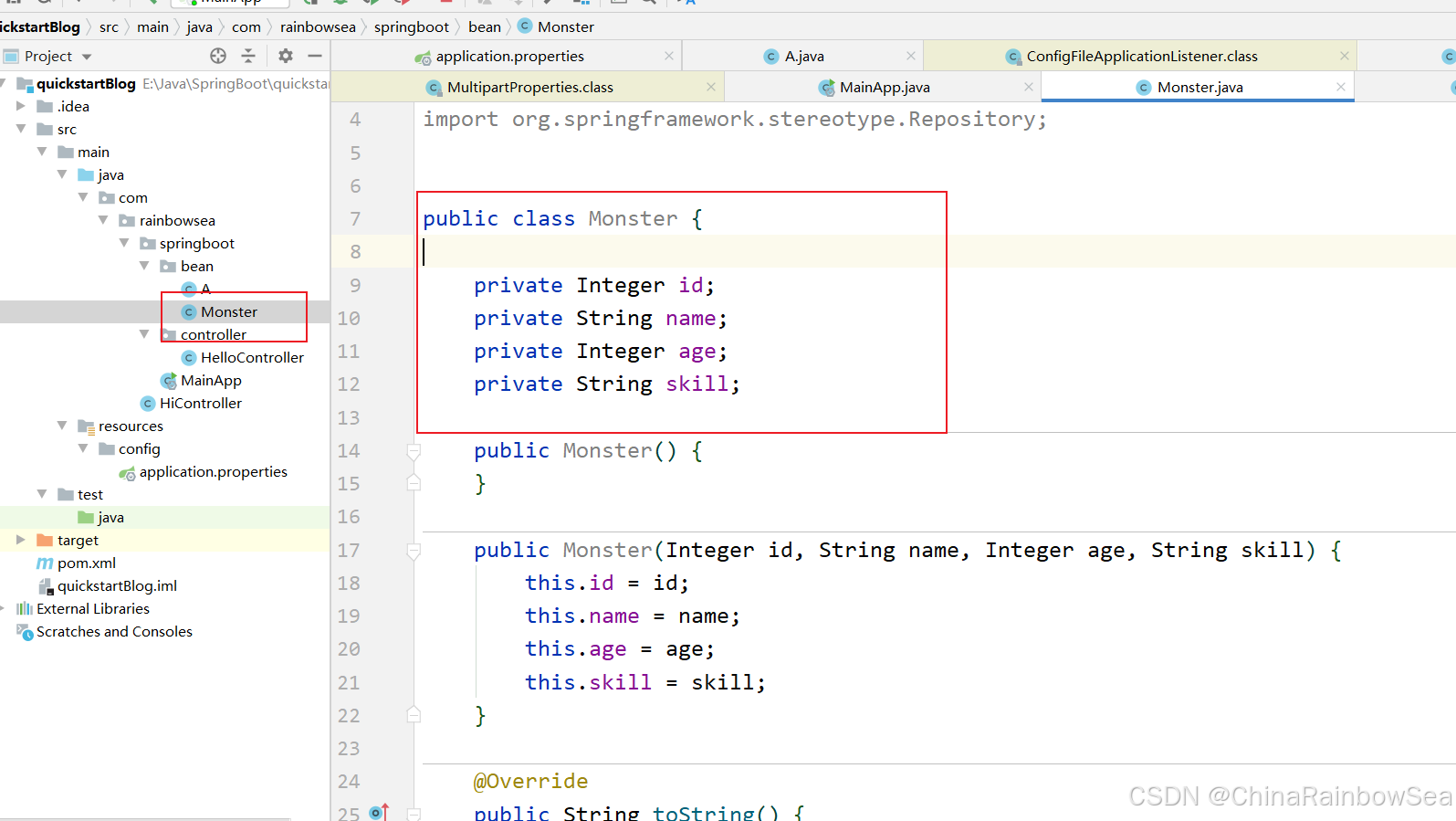Click the locate-current-file target icon in Project panel
Viewport: 1456px width, 821px height.
tap(218, 56)
